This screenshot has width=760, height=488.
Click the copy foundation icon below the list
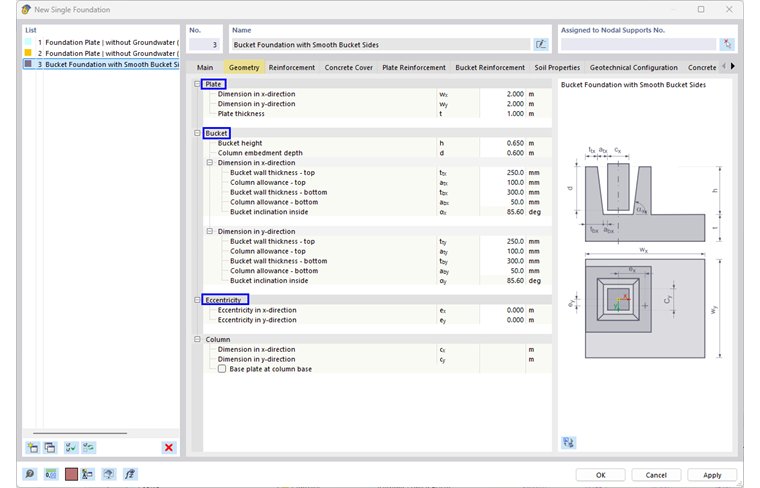50,448
